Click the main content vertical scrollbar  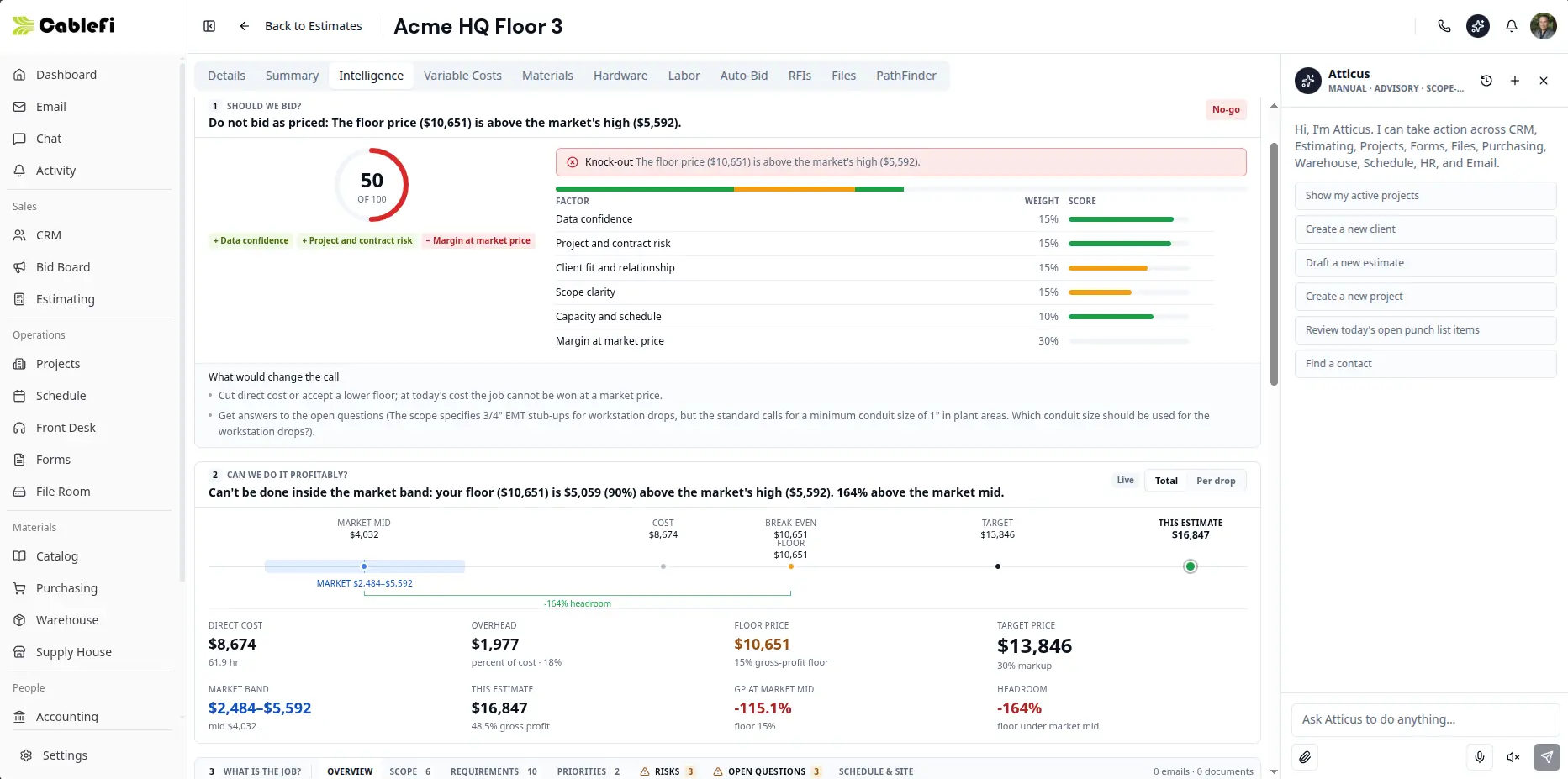coord(1274,264)
